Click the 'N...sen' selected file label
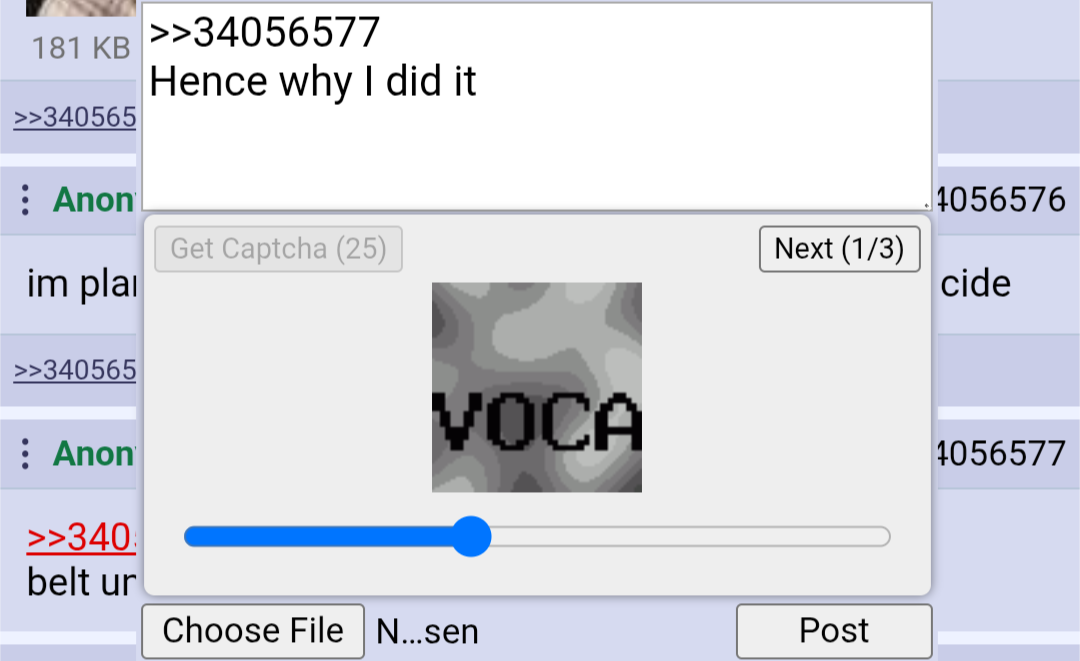 pyautogui.click(x=427, y=631)
